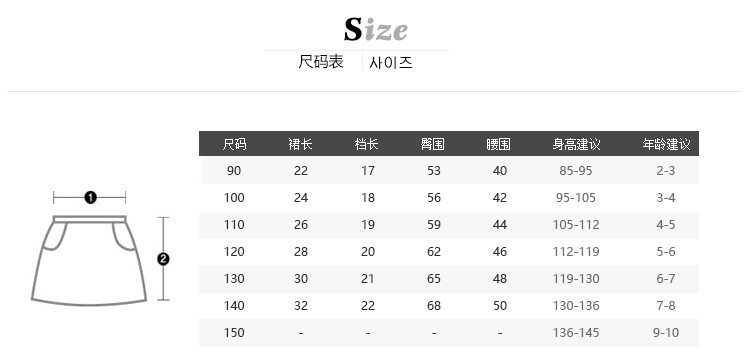Click the 9-10 age suggestion cell
Screen dimensions: 750x360
click(x=666, y=332)
